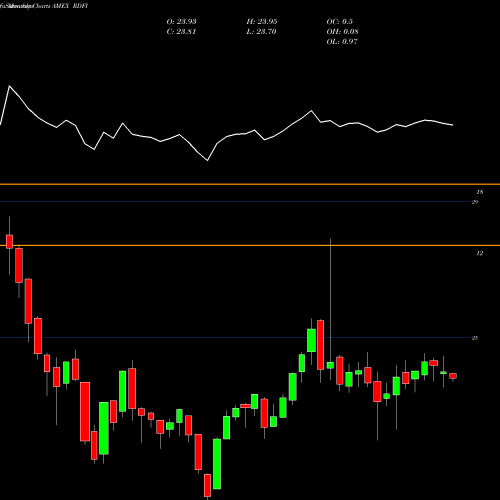The height and width of the screenshot is (500, 500).
Task: Click the "12" label under lower orange line
Action: 479,253
